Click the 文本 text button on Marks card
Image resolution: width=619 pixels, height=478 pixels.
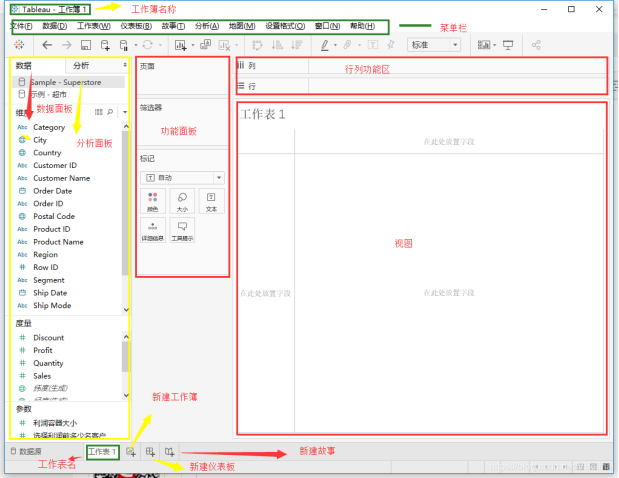pyautogui.click(x=211, y=201)
